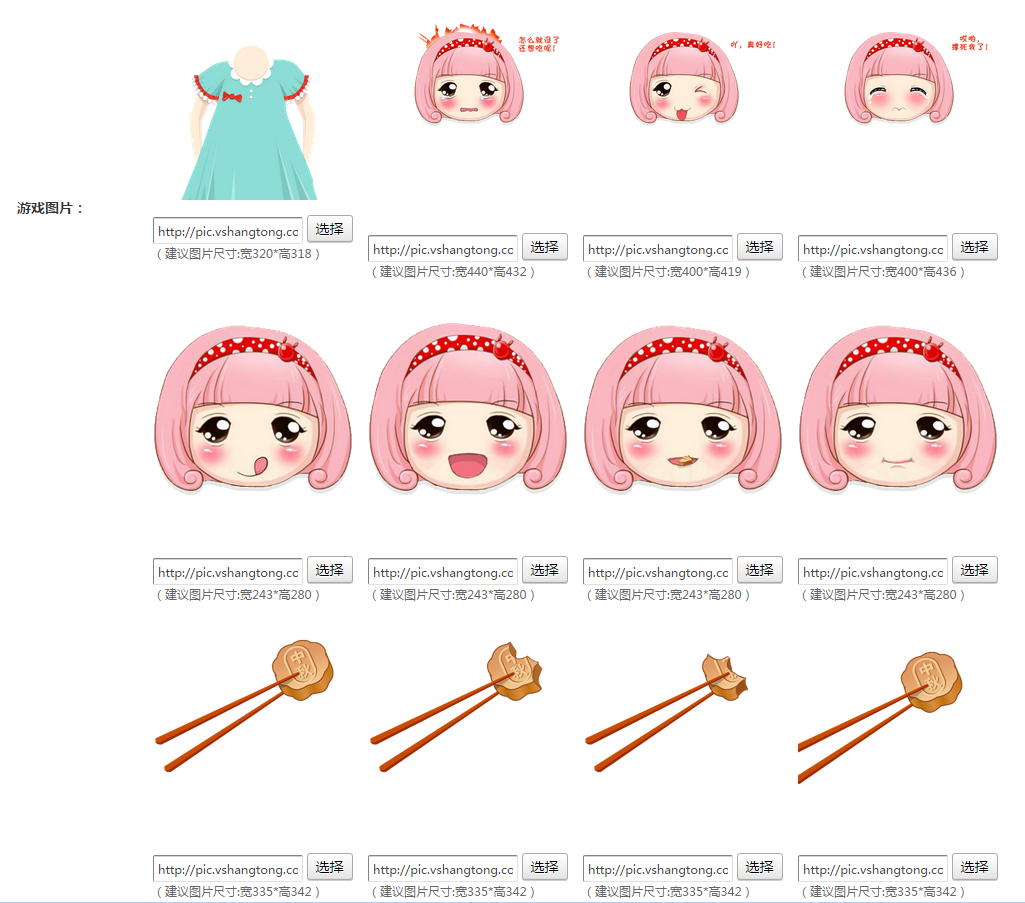Select the crying face image
The width and height of the screenshot is (1025, 903).
(x=899, y=78)
